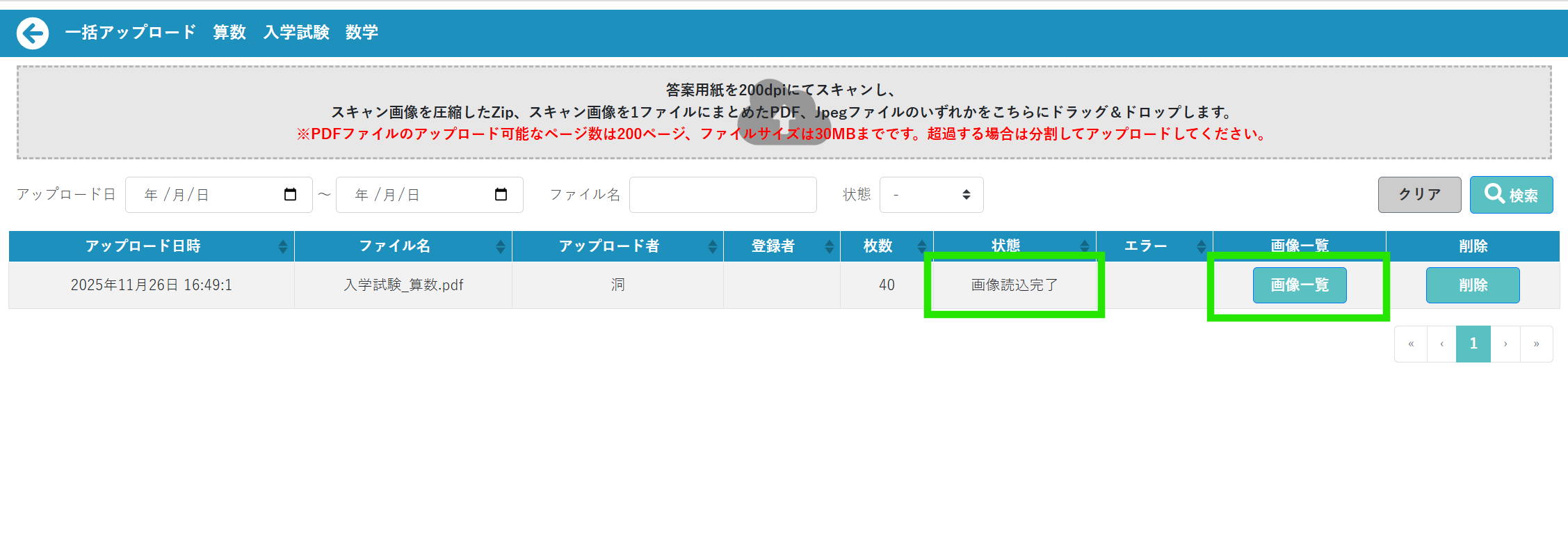Click the 検索 search button
This screenshot has width=1568, height=558.
click(x=1511, y=195)
